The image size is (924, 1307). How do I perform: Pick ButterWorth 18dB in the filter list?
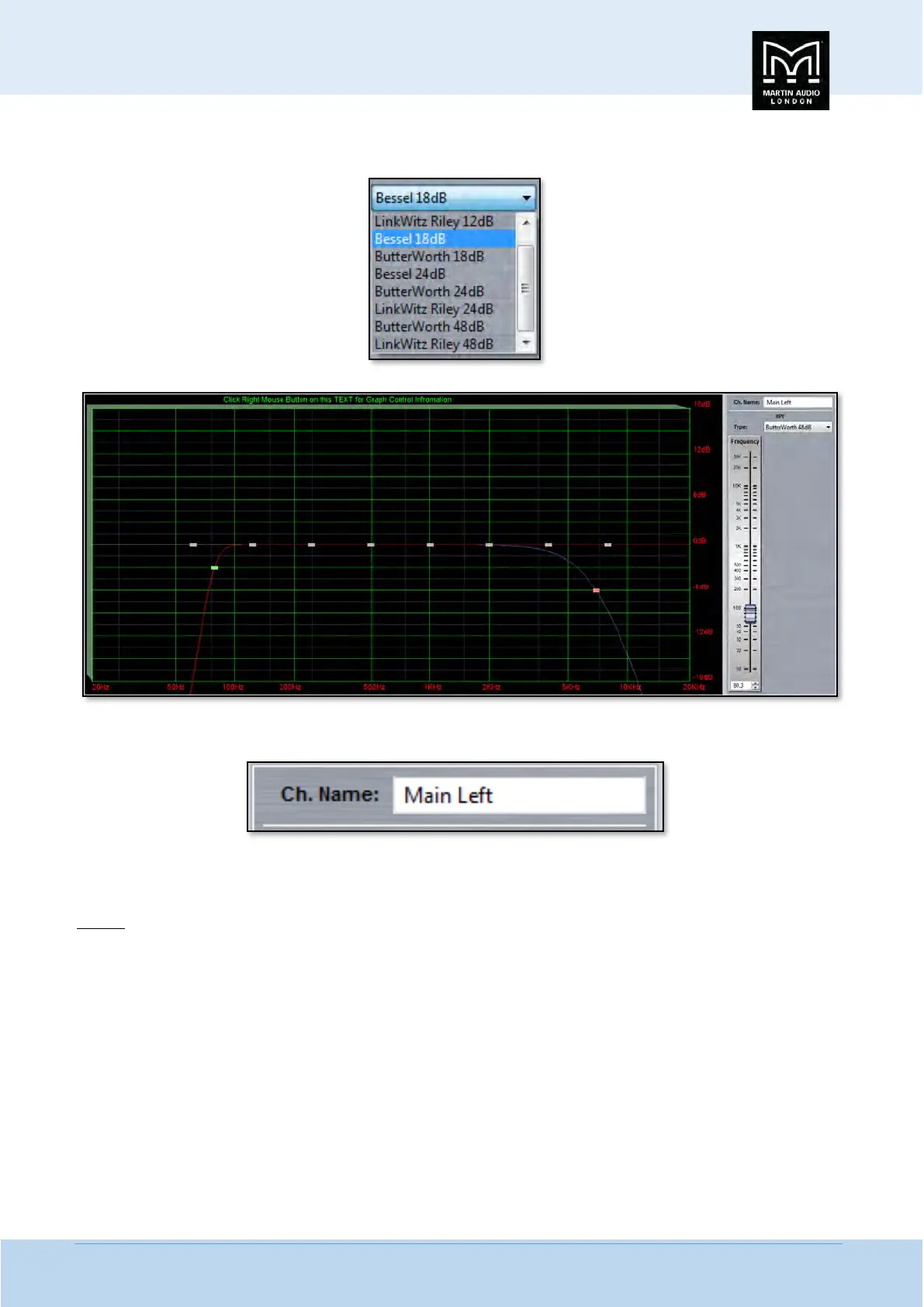click(443, 256)
